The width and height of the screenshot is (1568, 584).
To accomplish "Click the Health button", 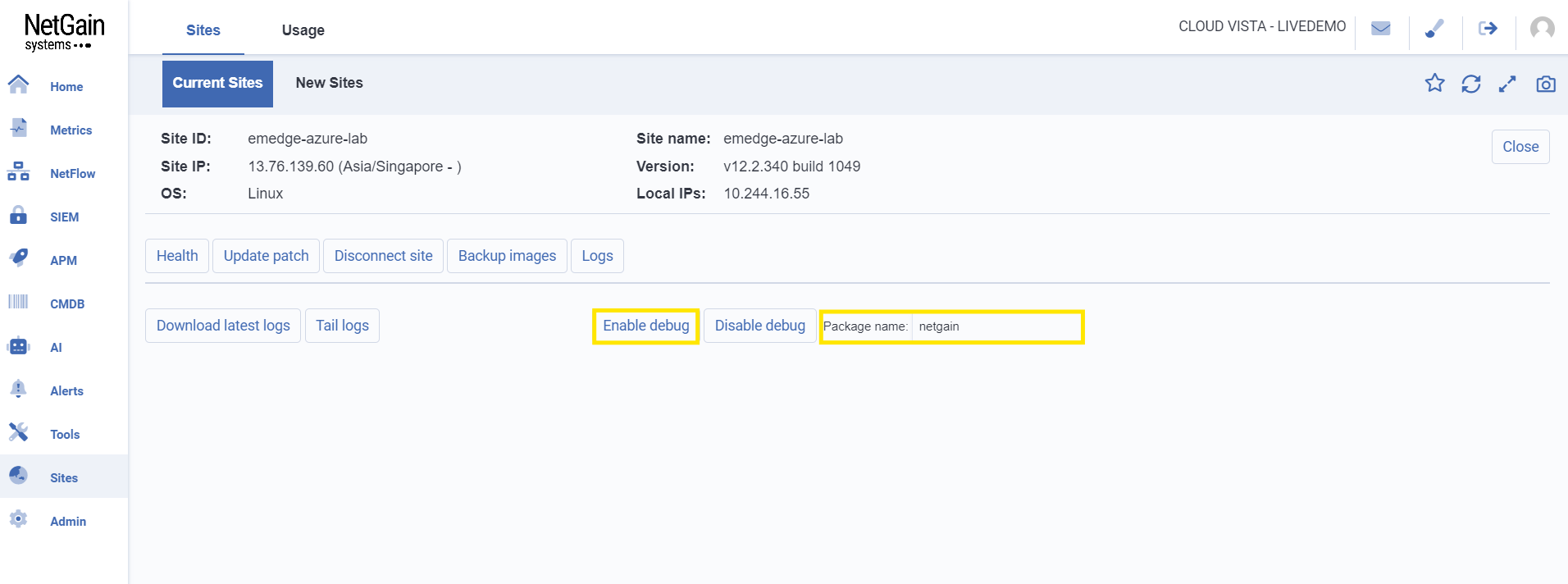I will (177, 256).
